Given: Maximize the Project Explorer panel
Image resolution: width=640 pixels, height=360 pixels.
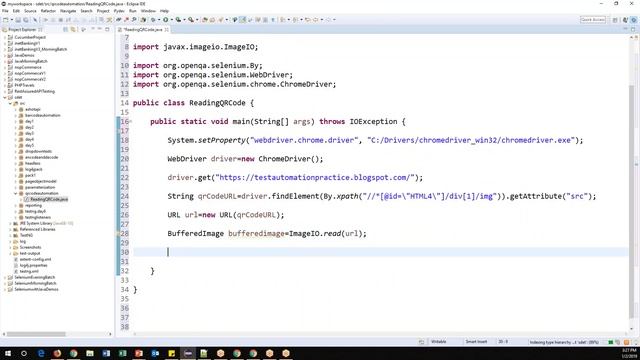Looking at the screenshot, I should [x=107, y=29].
